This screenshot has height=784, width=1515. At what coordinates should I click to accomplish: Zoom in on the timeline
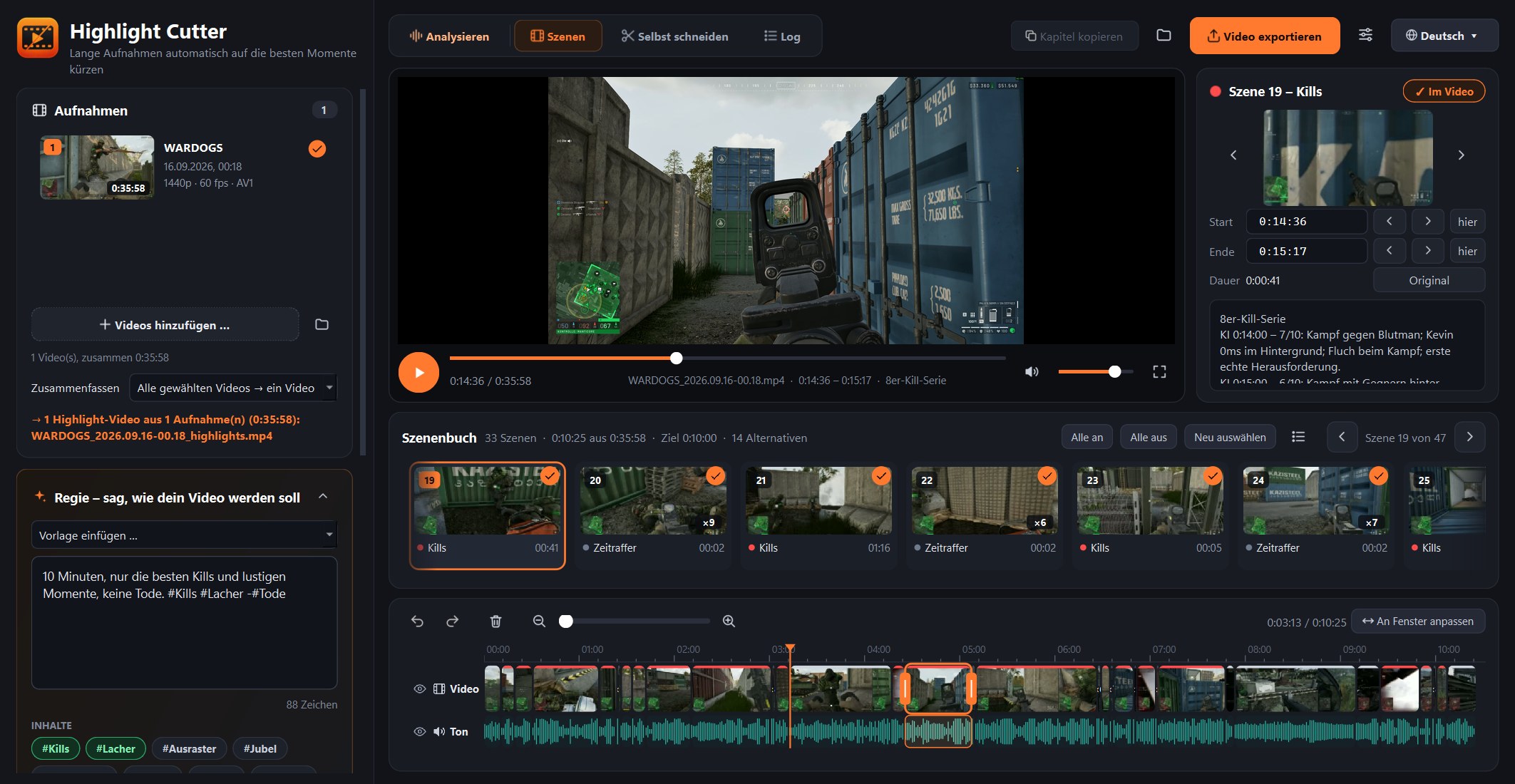pos(729,621)
